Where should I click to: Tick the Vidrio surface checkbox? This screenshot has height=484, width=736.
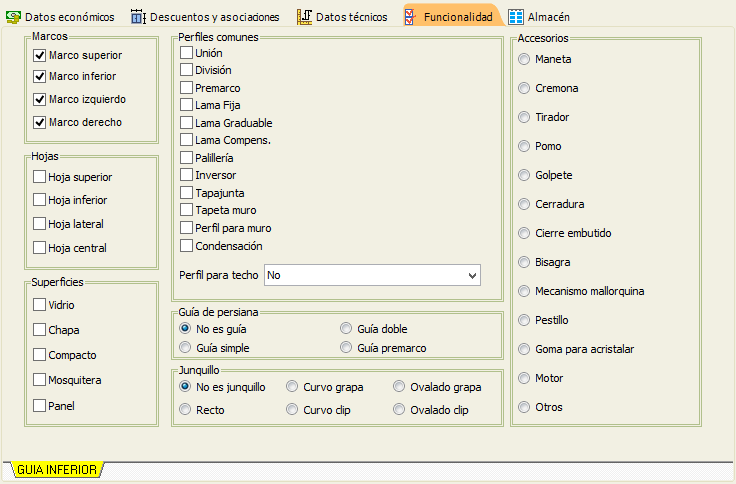[39, 305]
